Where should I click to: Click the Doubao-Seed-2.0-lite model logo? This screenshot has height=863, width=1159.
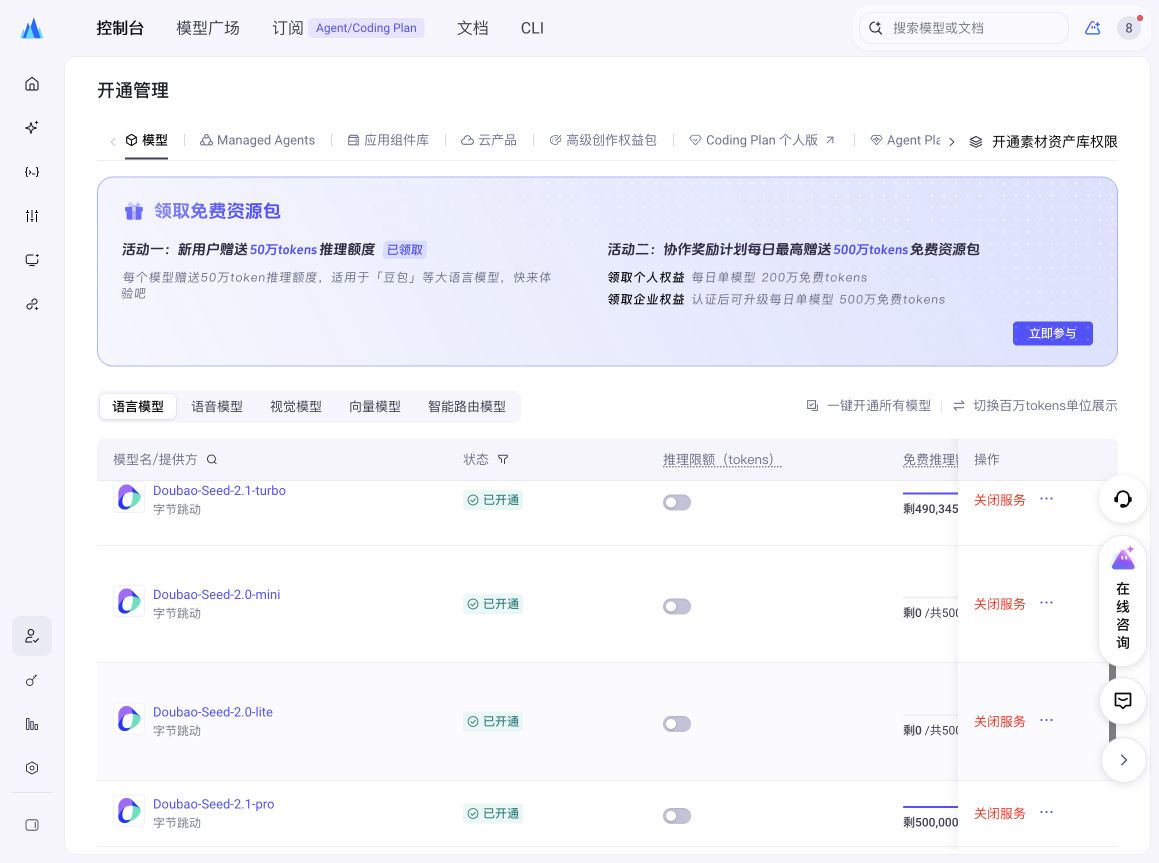(x=129, y=719)
